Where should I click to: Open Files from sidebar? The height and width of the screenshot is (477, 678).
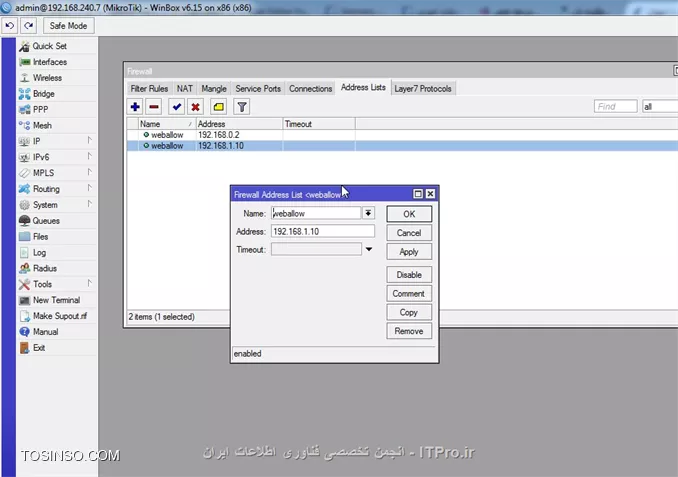[57, 237]
